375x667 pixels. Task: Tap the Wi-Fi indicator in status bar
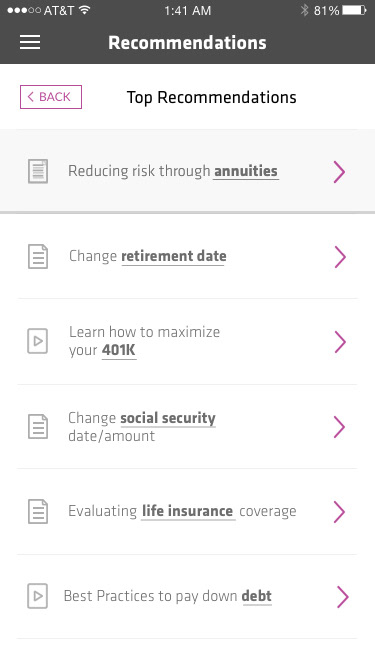tap(85, 10)
